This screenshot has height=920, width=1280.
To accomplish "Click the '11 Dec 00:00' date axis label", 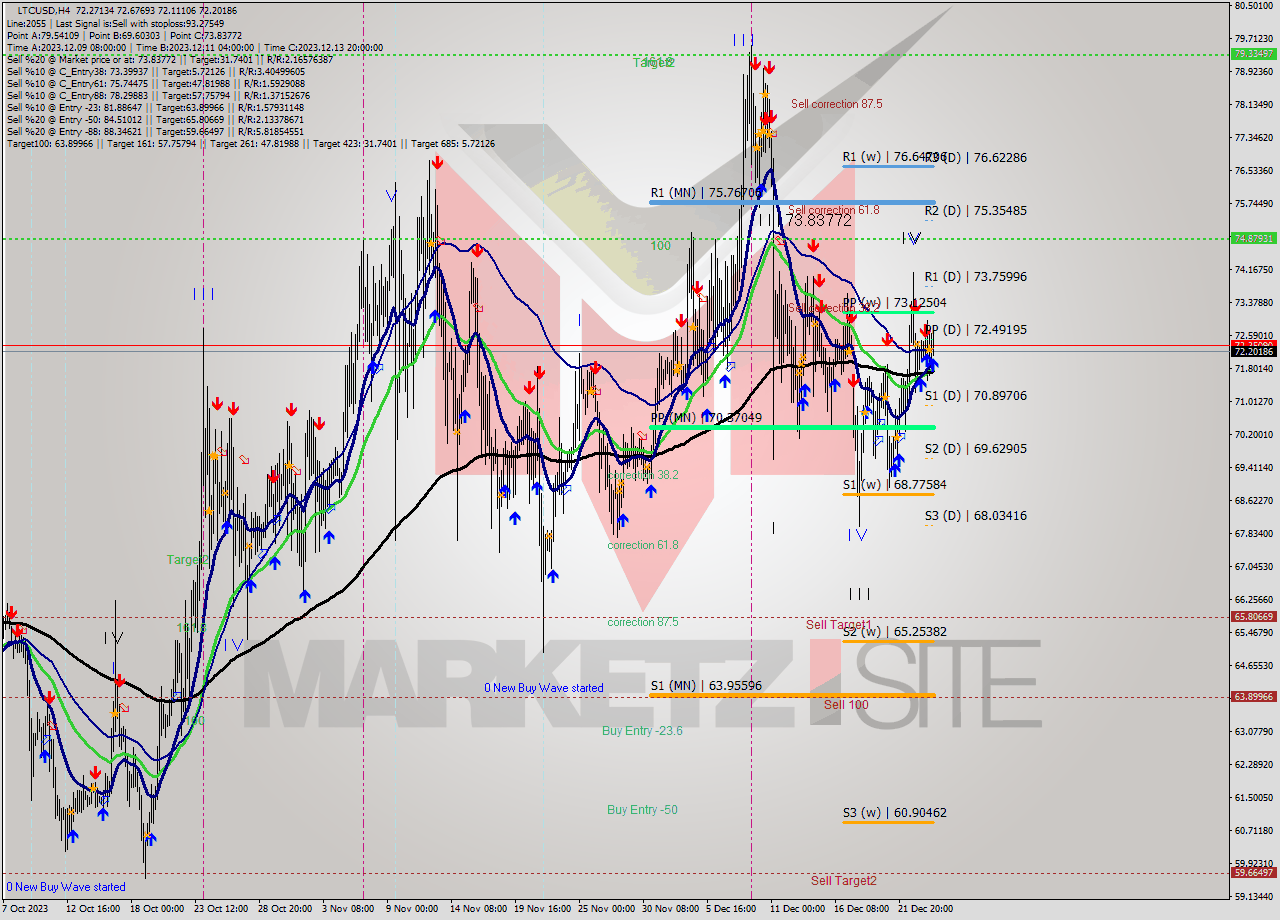I will pyautogui.click(x=797, y=909).
